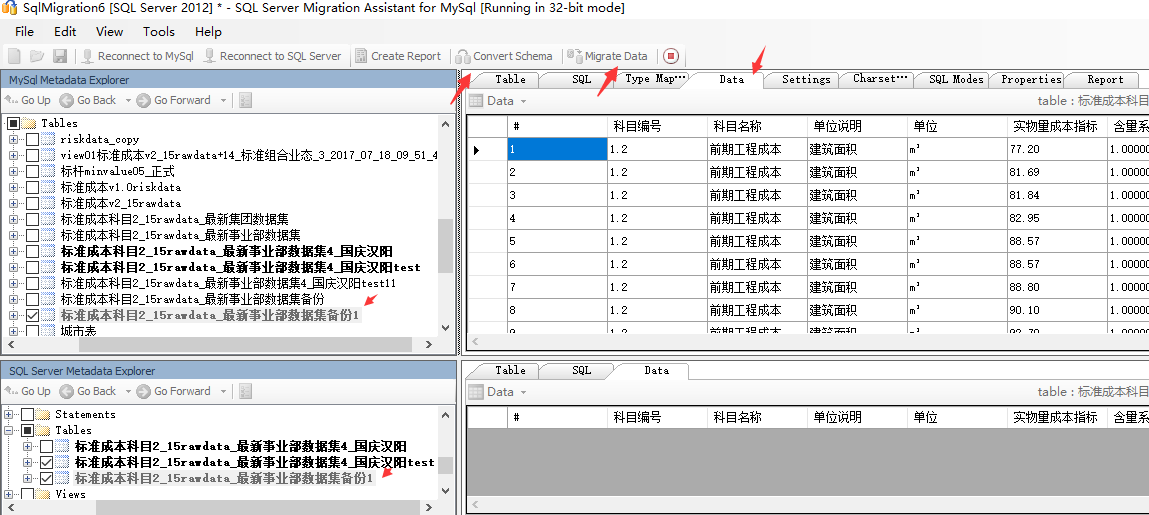Image resolution: width=1149 pixels, height=515 pixels.
Task: Switch to the Type Map tab
Action: [655, 79]
